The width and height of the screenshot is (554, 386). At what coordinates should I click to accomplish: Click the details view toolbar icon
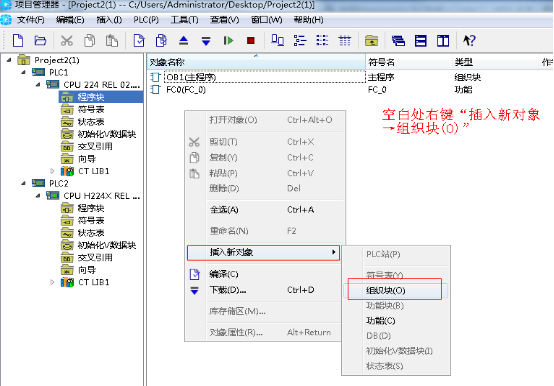click(x=344, y=41)
